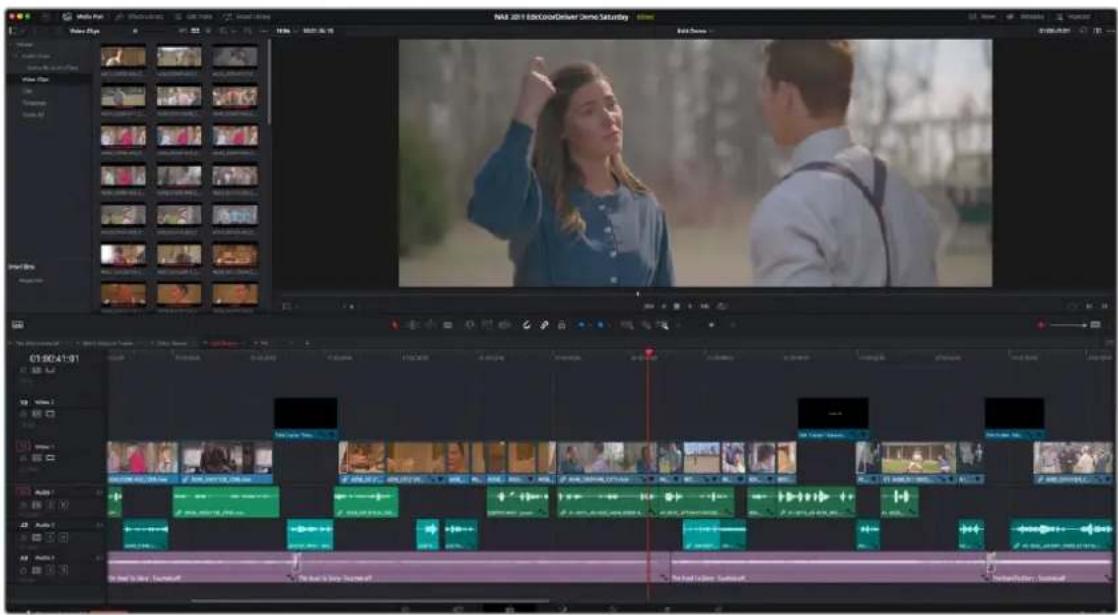
Task: Select the first black title clip on Video 2
Action: coord(306,418)
